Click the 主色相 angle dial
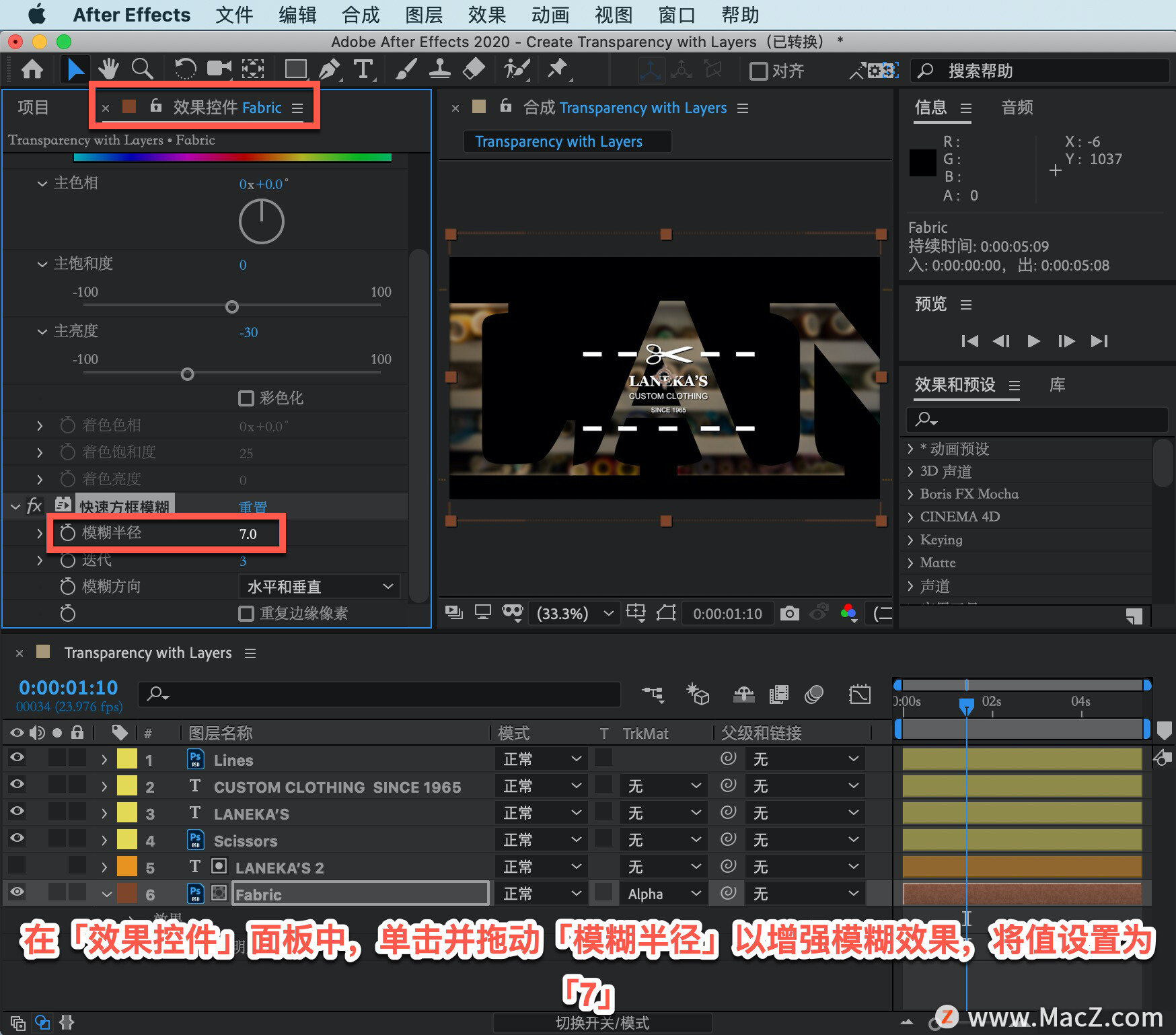1176x1035 pixels. coord(262,221)
